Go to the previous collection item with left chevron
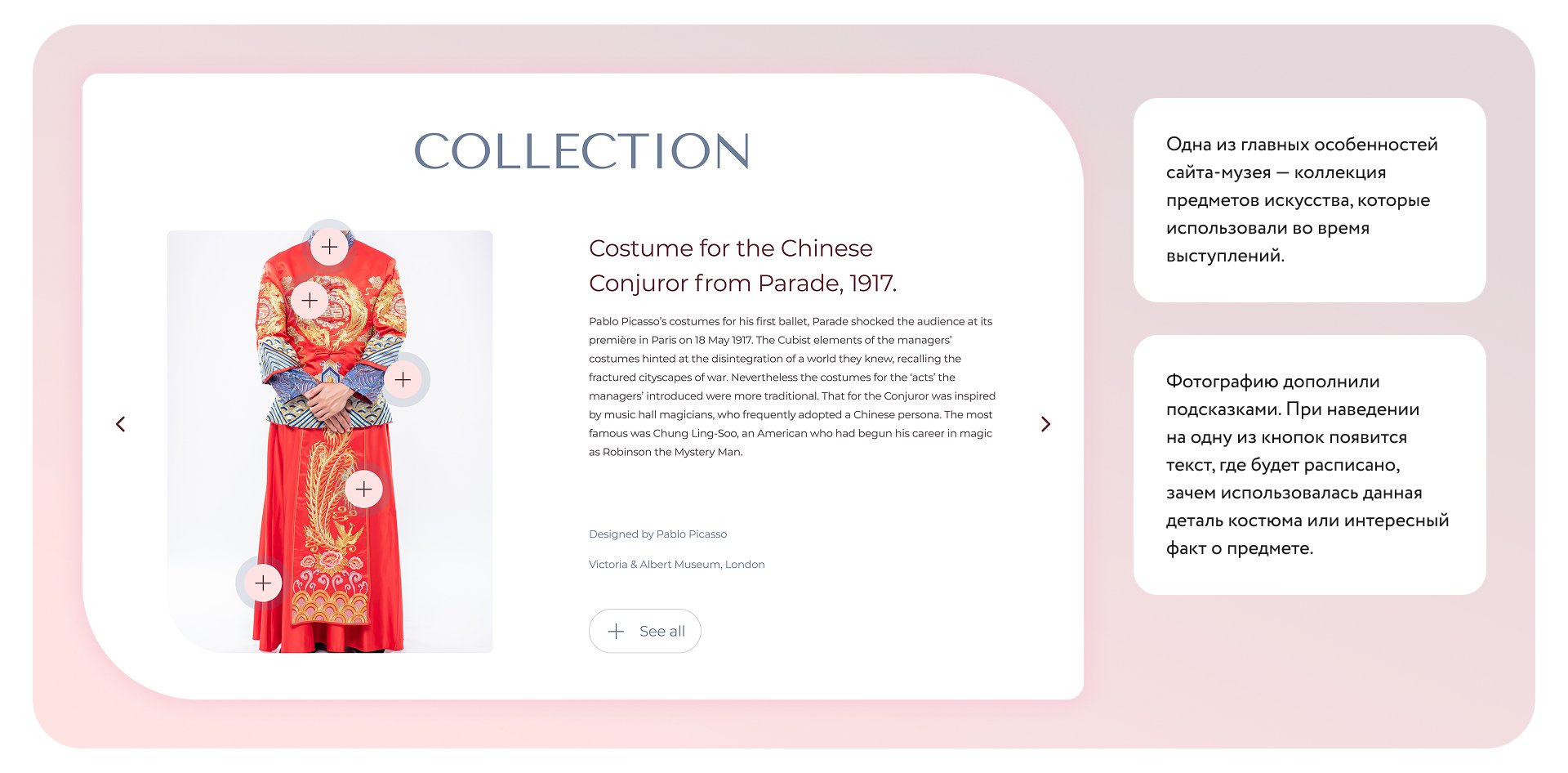The width and height of the screenshot is (1568, 773). 121,424
